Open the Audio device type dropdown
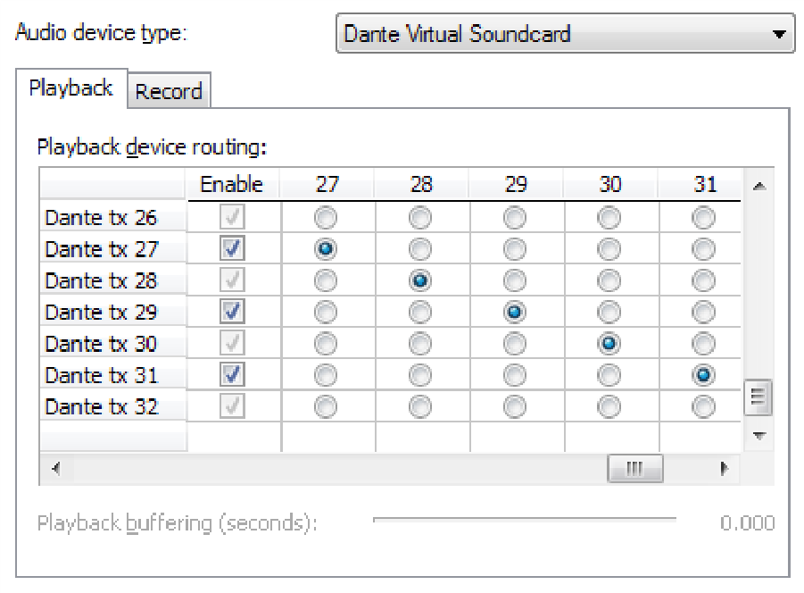Image resolution: width=804 pixels, height=593 pixels. (x=565, y=34)
